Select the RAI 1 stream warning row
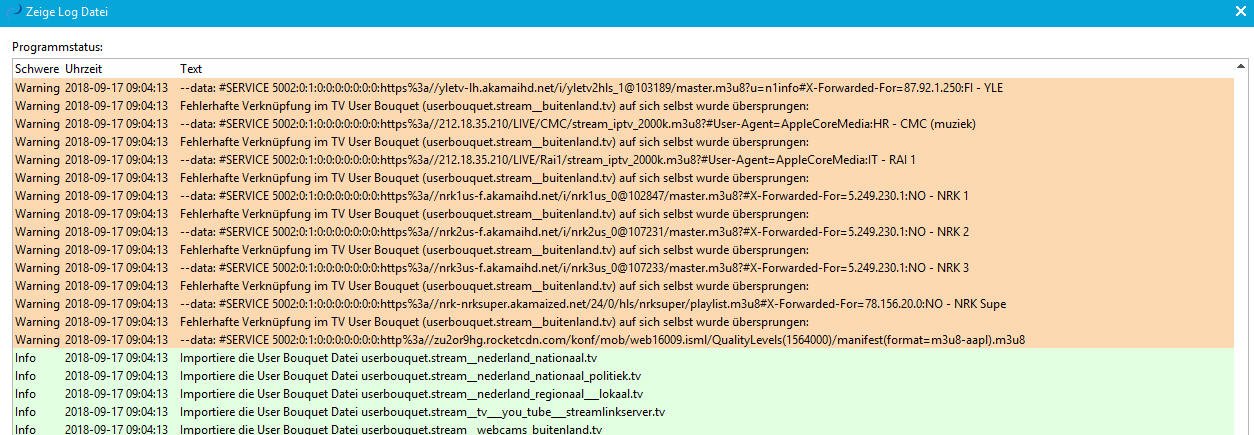The image size is (1254, 435). click(x=547, y=160)
